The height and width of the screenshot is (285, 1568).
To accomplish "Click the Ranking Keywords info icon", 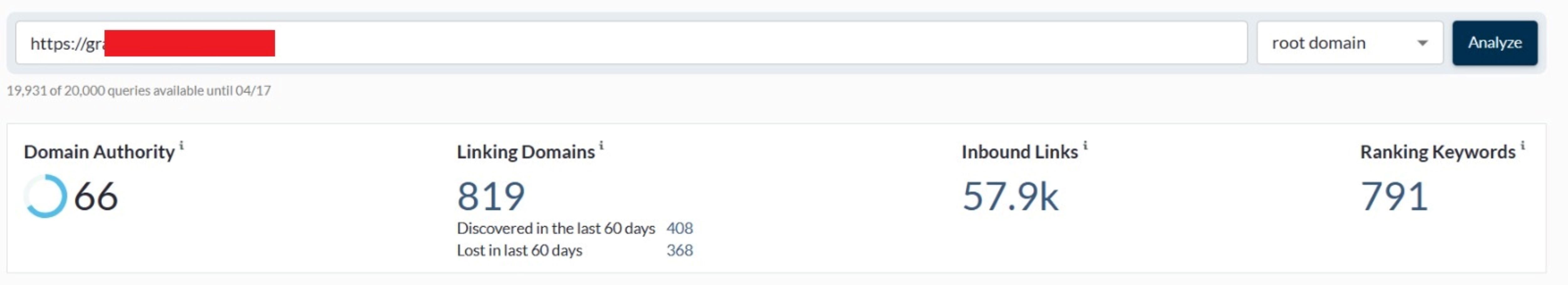I will tap(1522, 145).
